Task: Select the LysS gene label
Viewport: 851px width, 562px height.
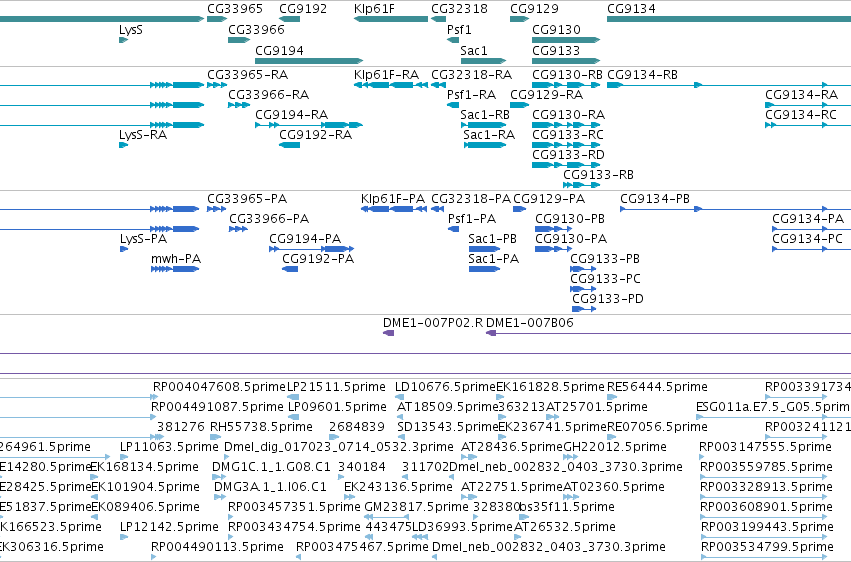Action: pyautogui.click(x=131, y=30)
